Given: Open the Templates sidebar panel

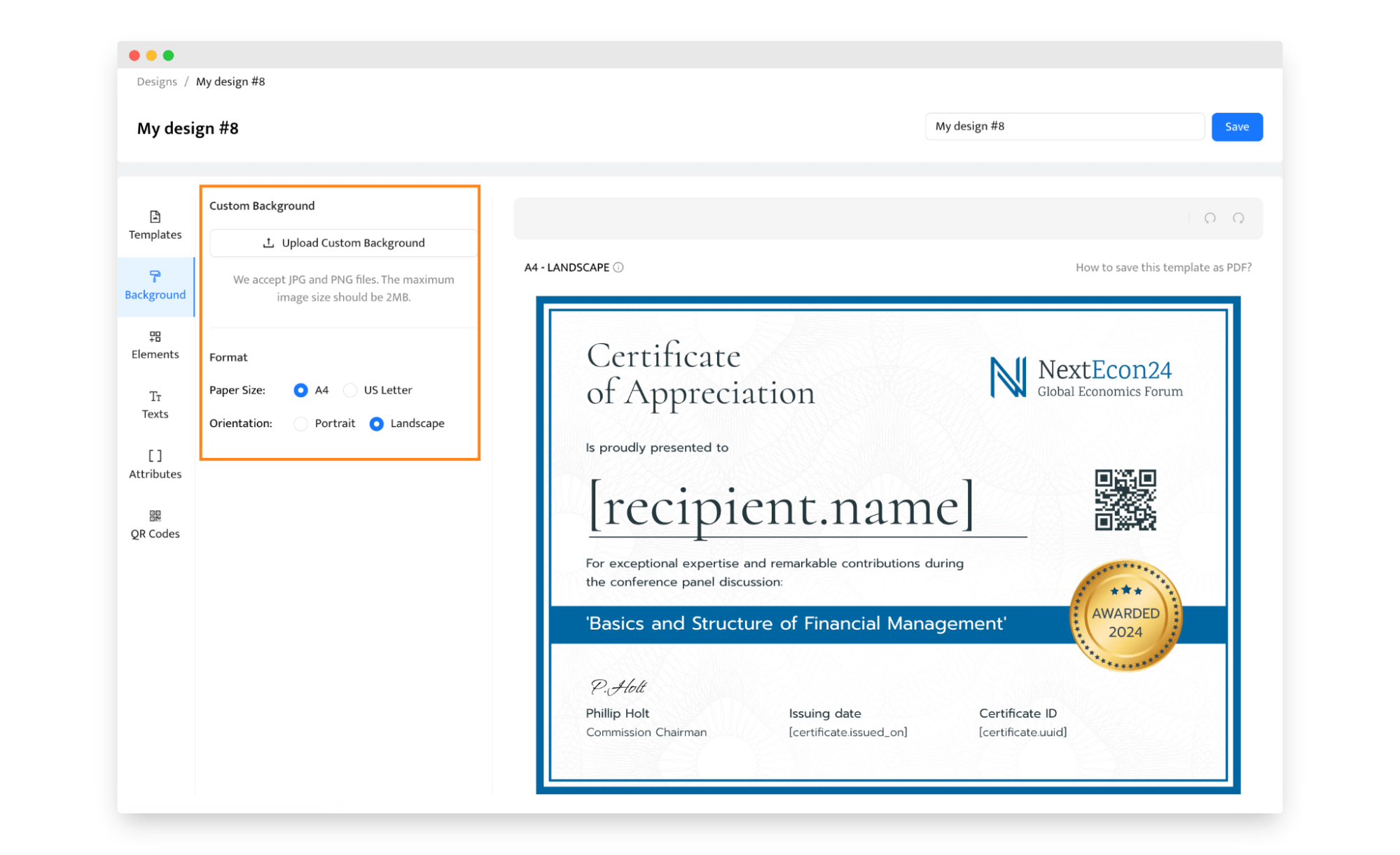Looking at the screenshot, I should pos(155,225).
